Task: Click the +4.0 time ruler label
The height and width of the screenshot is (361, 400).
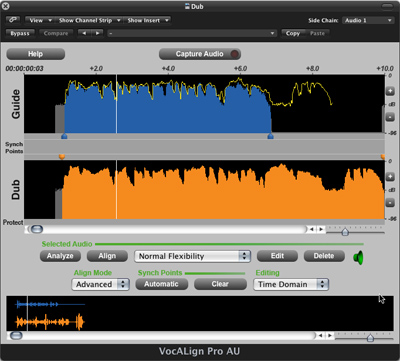Action: [x=168, y=69]
